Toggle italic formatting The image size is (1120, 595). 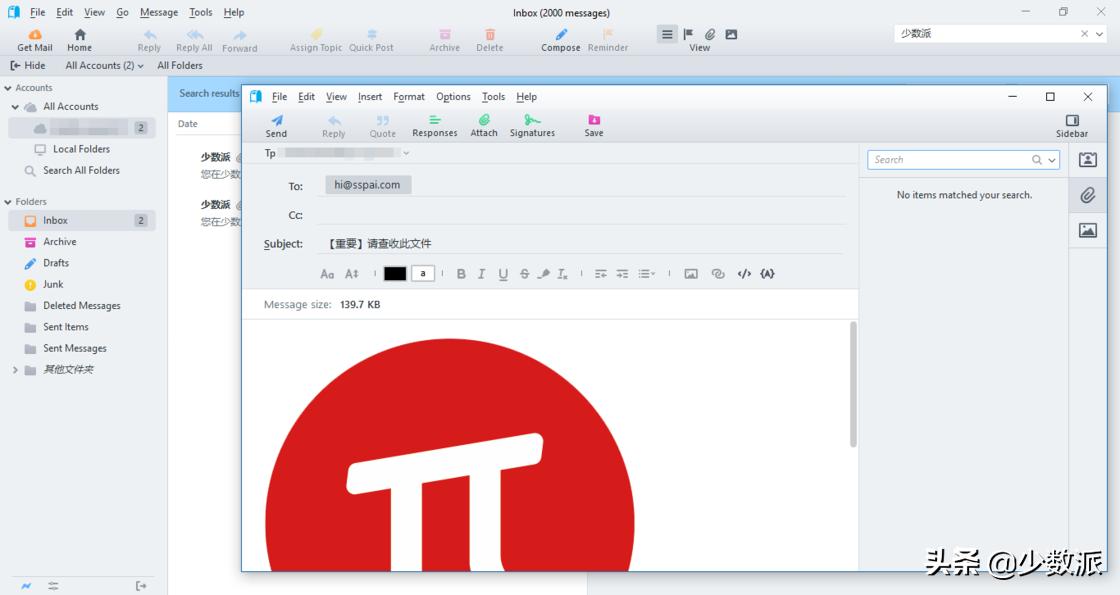[481, 274]
